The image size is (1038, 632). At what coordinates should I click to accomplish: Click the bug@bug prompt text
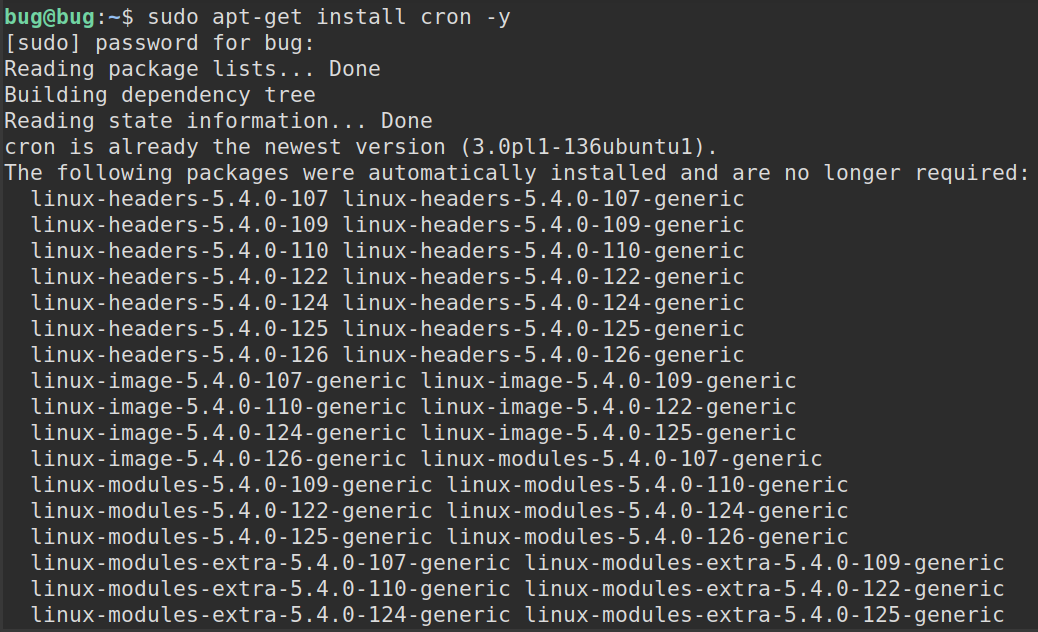pos(50,17)
